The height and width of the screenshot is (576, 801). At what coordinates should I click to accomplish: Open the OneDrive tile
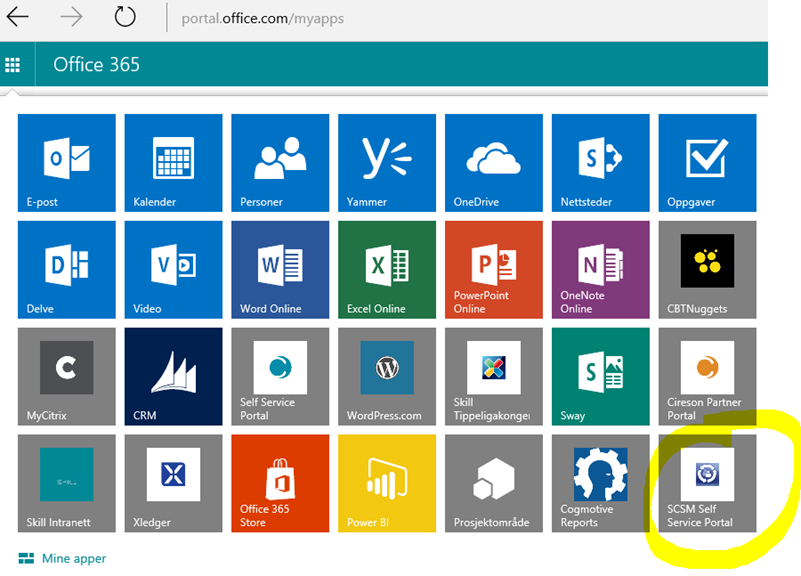494,163
